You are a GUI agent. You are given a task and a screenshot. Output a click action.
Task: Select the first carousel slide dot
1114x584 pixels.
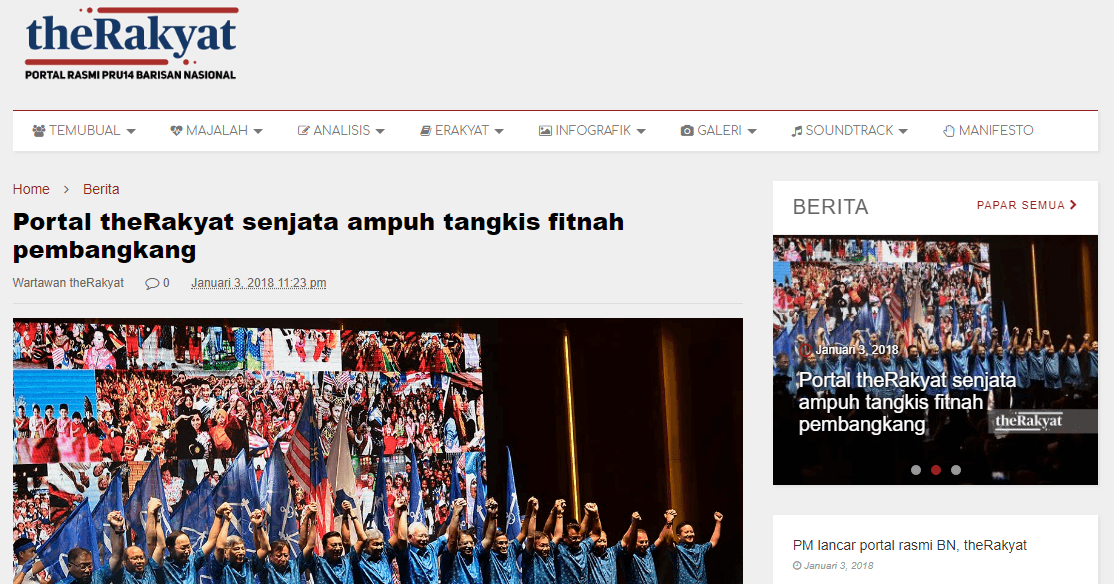916,469
